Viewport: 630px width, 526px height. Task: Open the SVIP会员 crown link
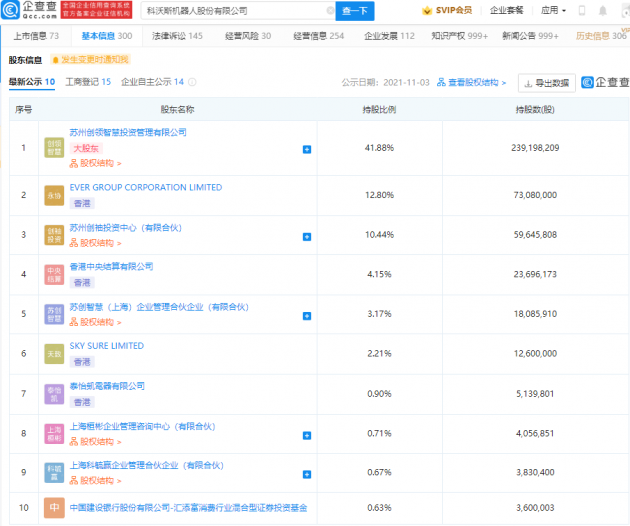(x=447, y=10)
